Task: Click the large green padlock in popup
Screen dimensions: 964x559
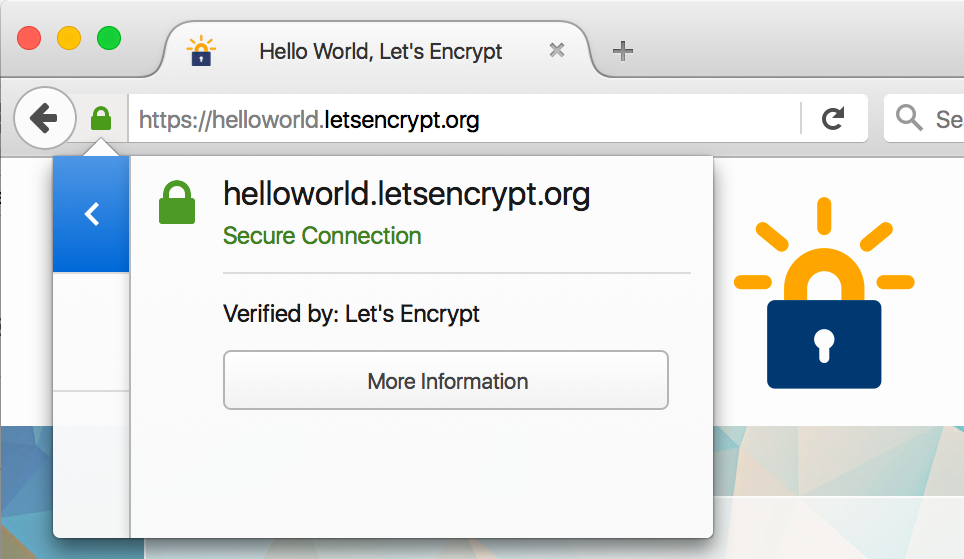Action: (x=177, y=202)
